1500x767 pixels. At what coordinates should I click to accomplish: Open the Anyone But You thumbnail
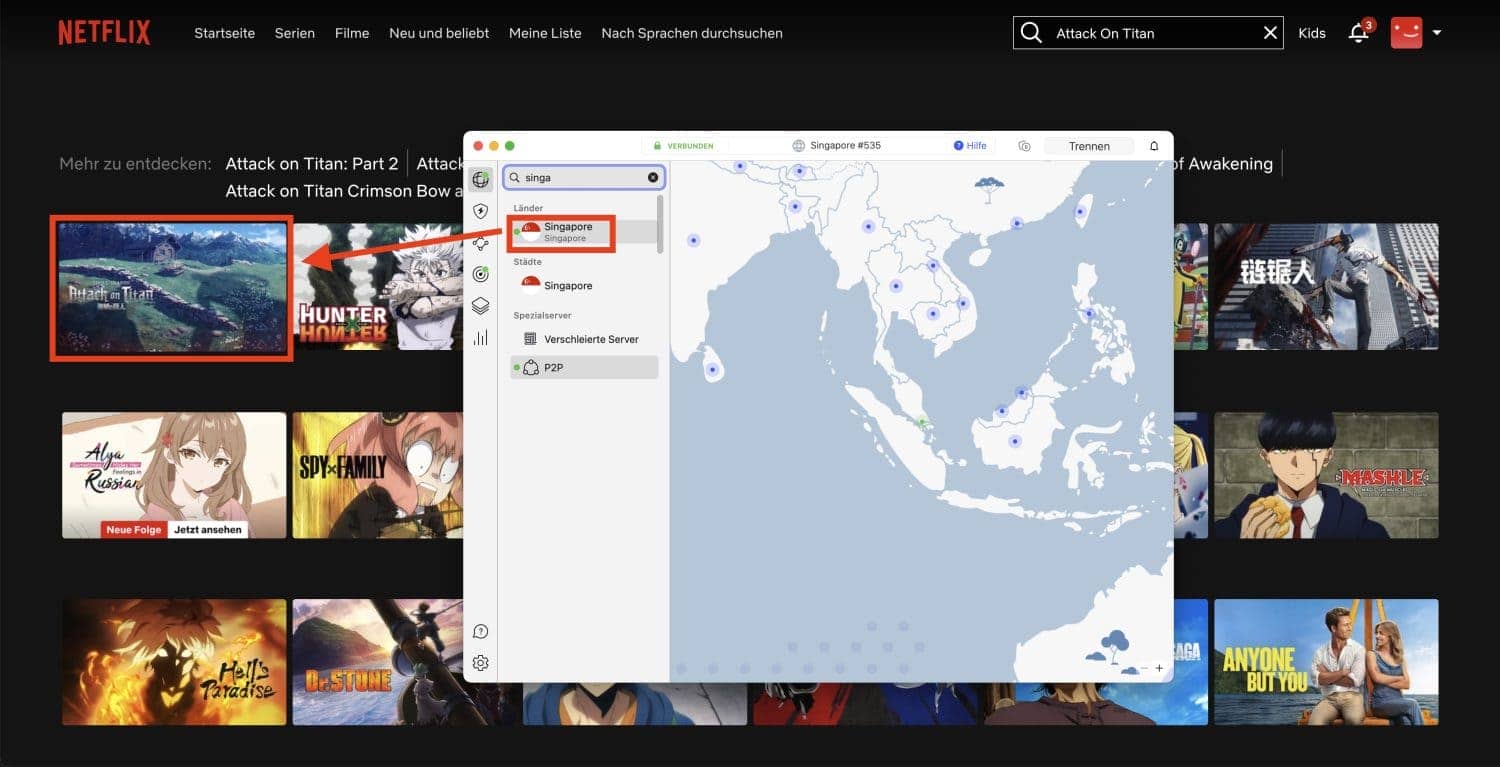[1326, 662]
